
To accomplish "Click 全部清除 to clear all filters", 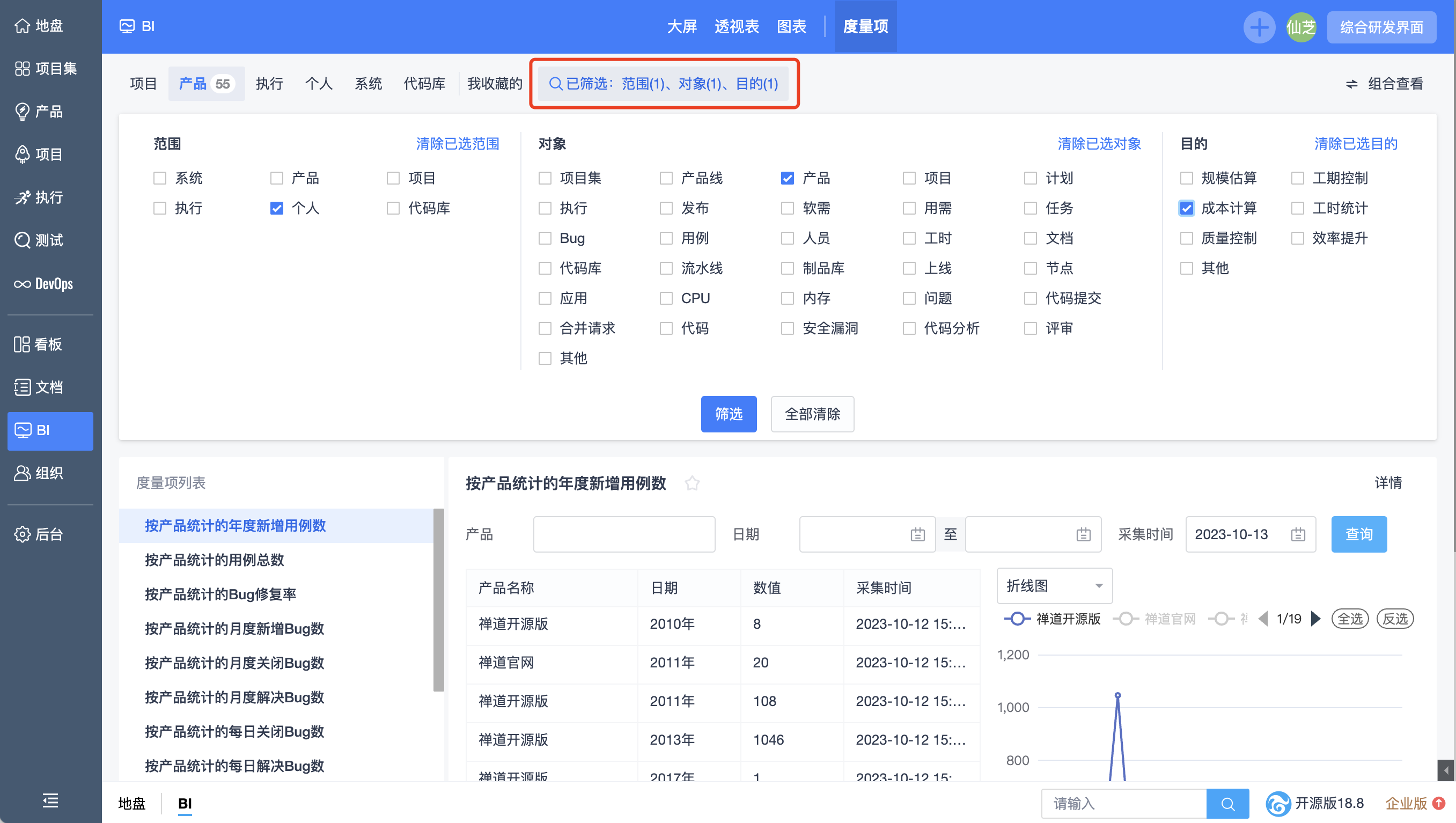I will (x=812, y=414).
